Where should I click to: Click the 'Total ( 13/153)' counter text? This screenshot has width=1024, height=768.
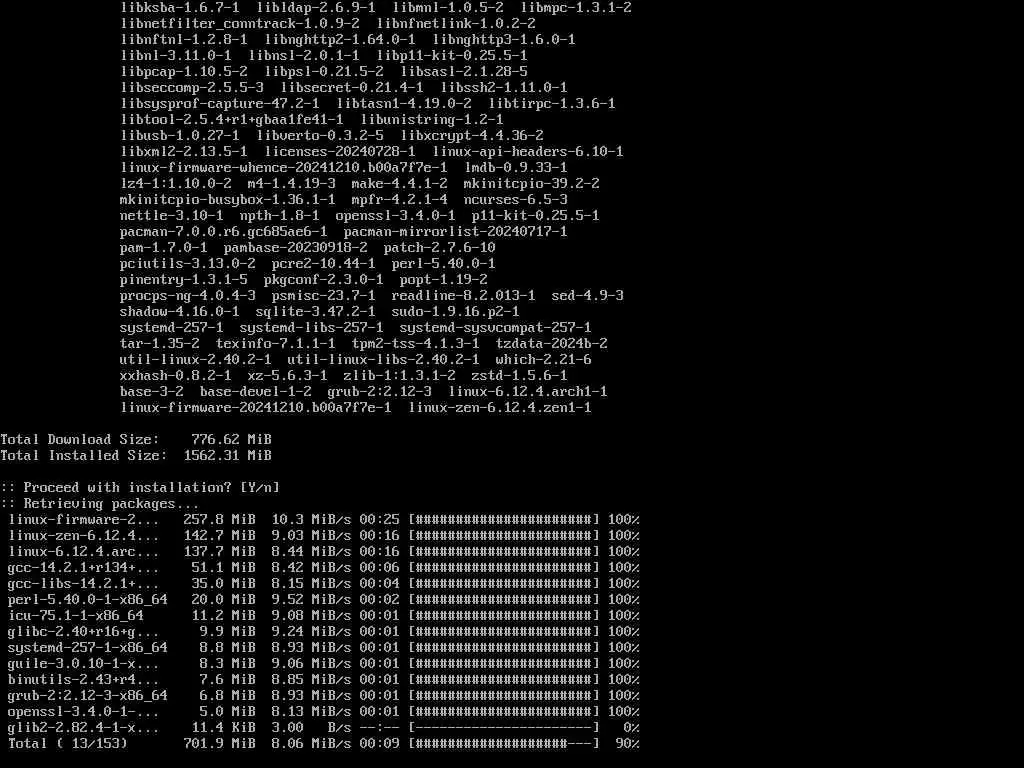tap(68, 744)
